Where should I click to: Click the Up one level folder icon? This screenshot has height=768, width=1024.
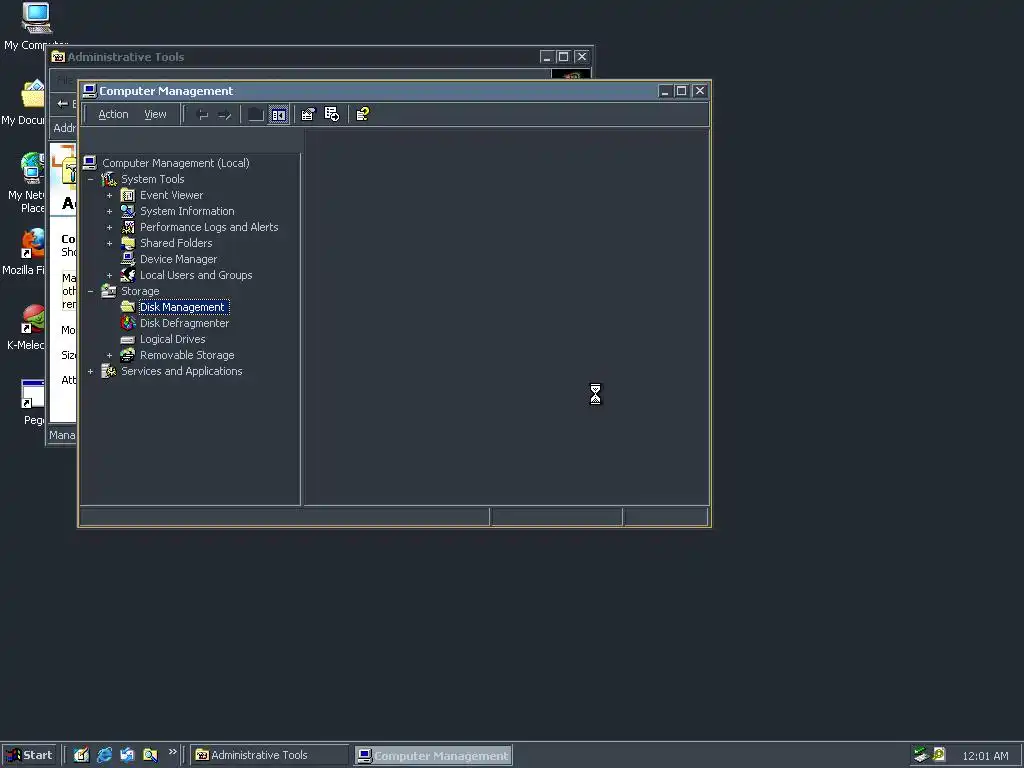[x=255, y=115]
